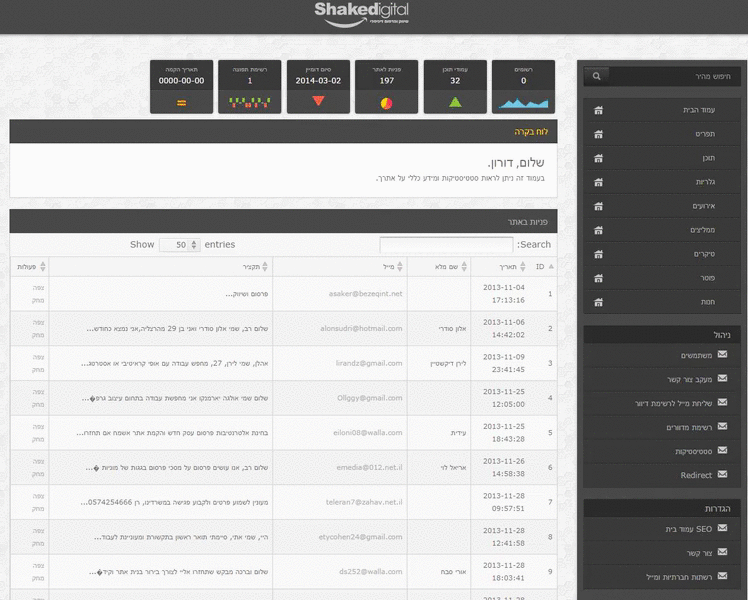Viewport: 748px width, 600px height.
Task: Click the house icon beside פוטר
Action: pyautogui.click(x=598, y=278)
